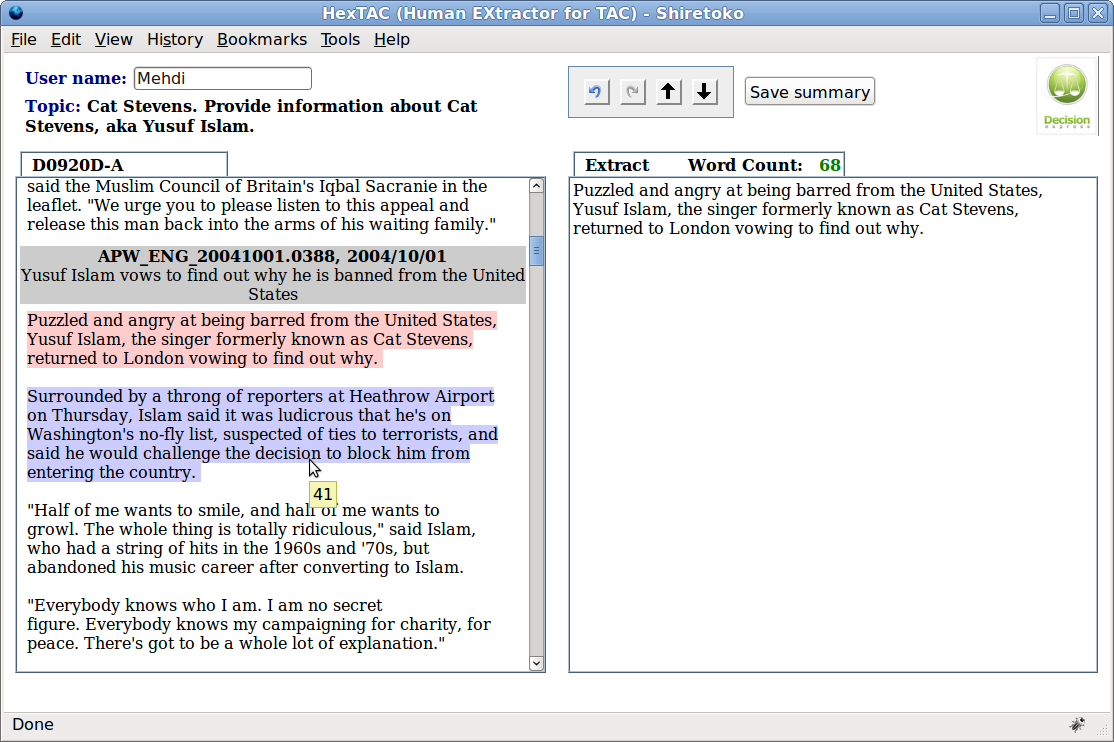The width and height of the screenshot is (1114, 742).
Task: Open the File menu
Action: pos(23,40)
